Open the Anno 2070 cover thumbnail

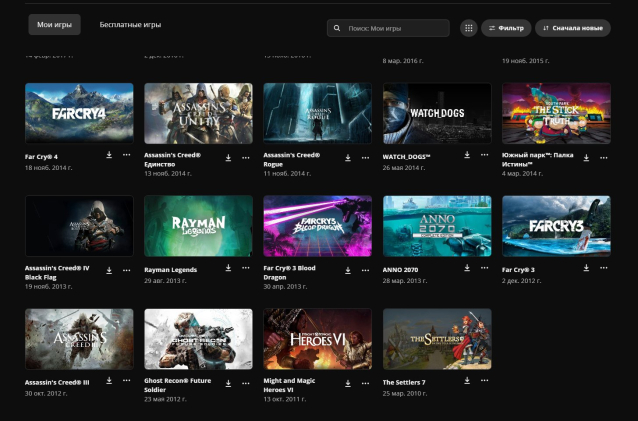click(437, 226)
